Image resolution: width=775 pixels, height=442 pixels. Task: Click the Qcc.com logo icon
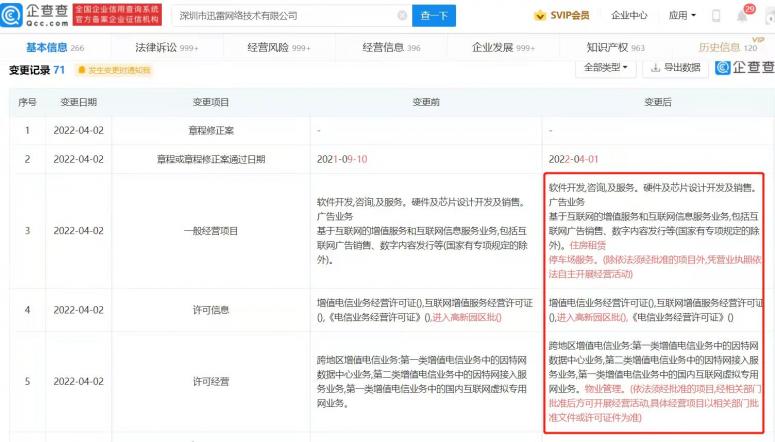point(11,15)
